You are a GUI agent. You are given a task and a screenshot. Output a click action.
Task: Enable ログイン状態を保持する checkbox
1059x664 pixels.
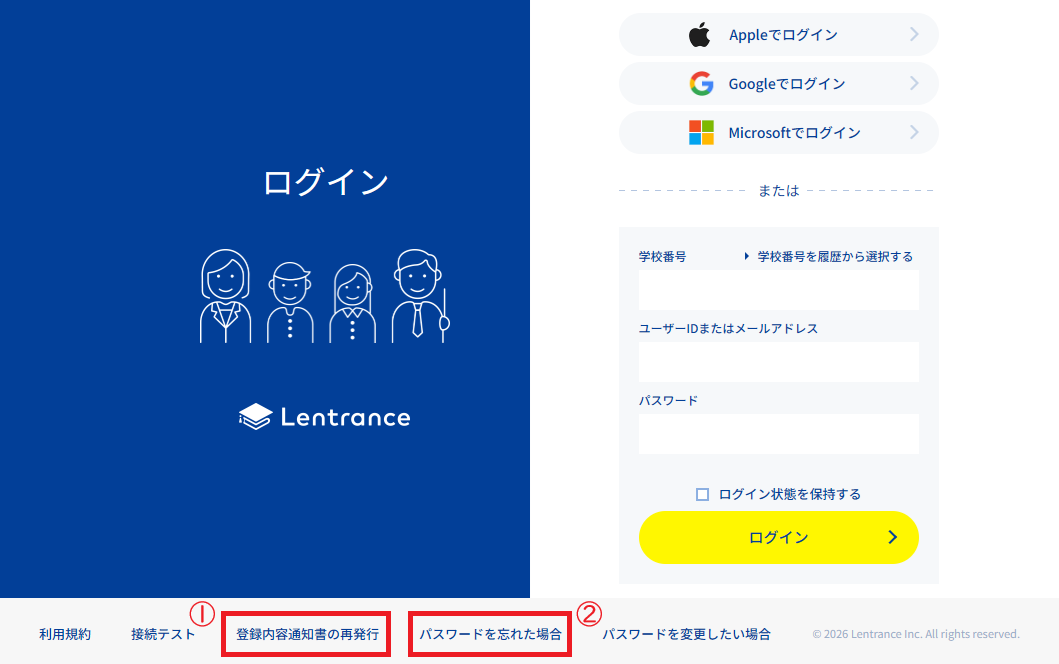701,493
